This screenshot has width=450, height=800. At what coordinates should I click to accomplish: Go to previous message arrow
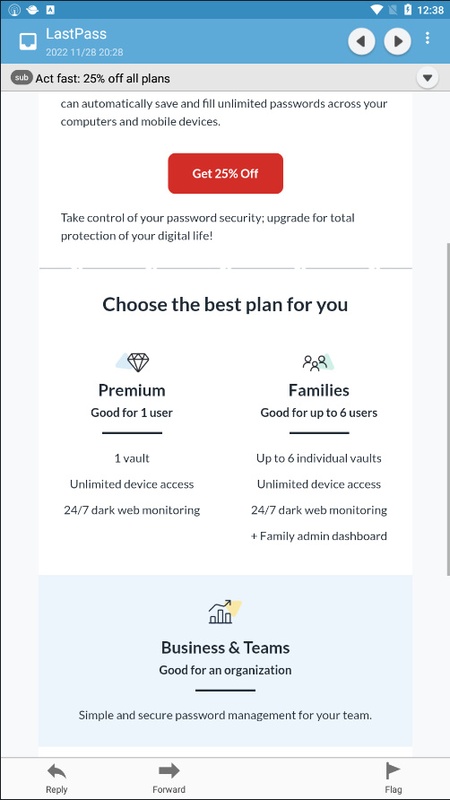362,41
